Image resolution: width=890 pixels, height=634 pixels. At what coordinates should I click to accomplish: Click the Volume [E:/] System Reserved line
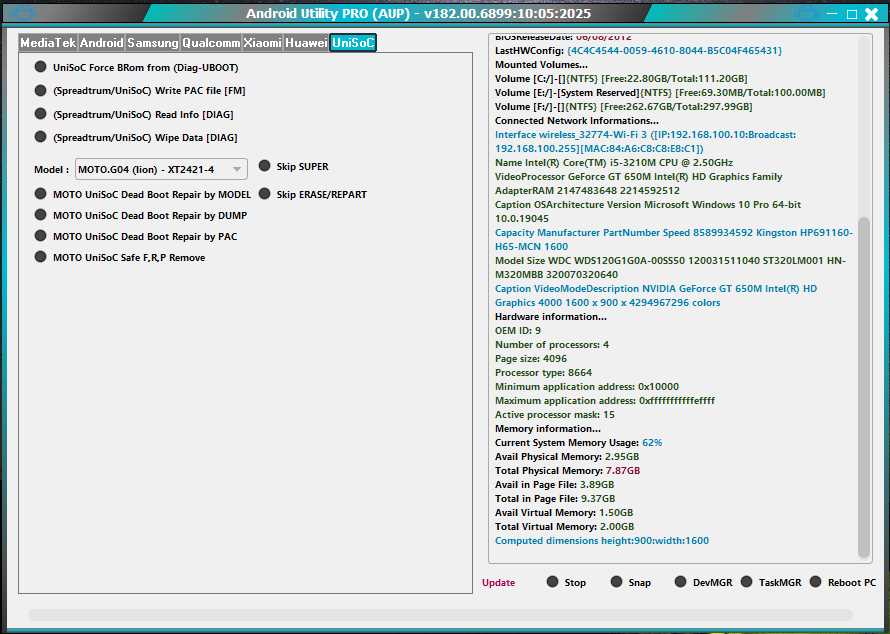[660, 93]
